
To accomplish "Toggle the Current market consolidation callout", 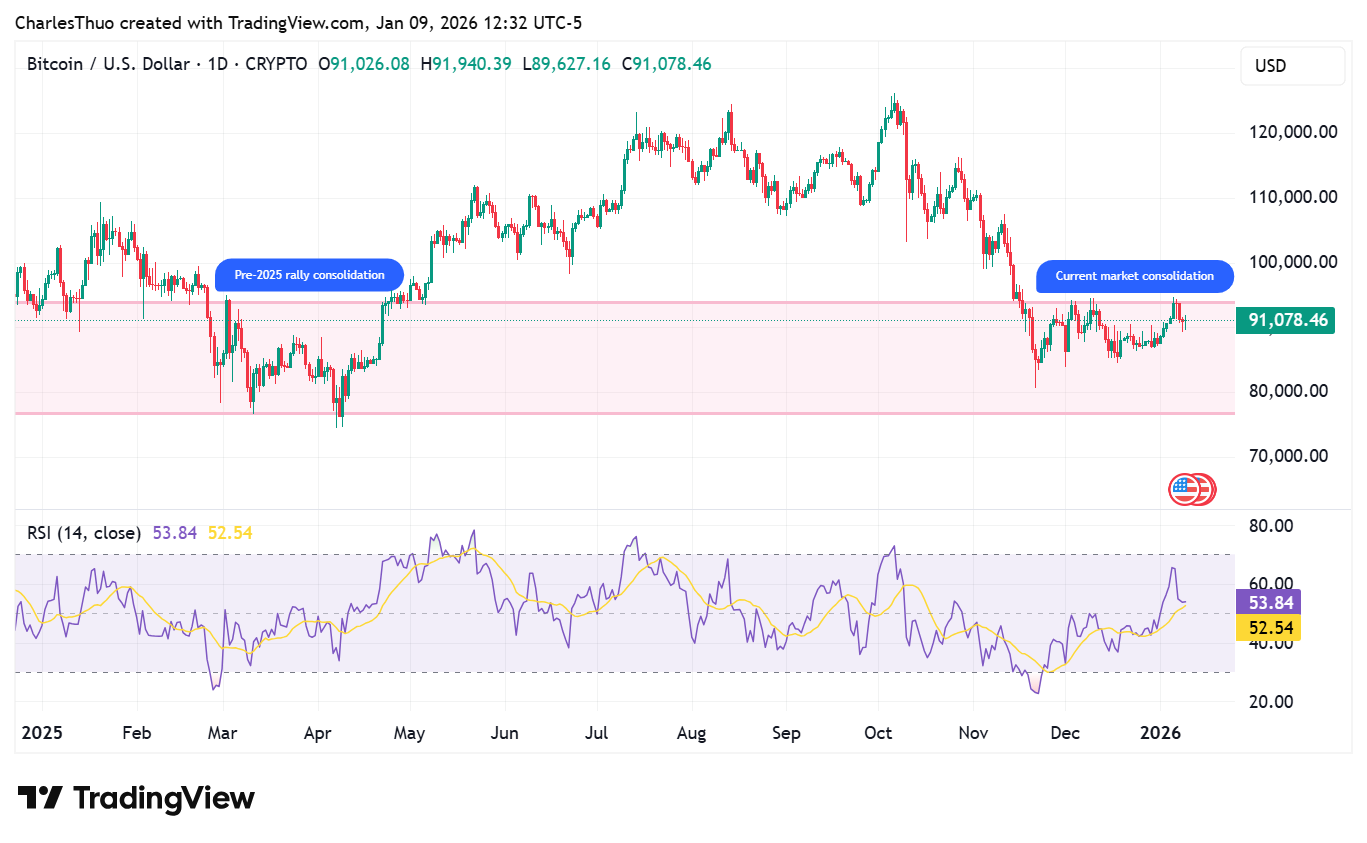I will (x=1133, y=276).
